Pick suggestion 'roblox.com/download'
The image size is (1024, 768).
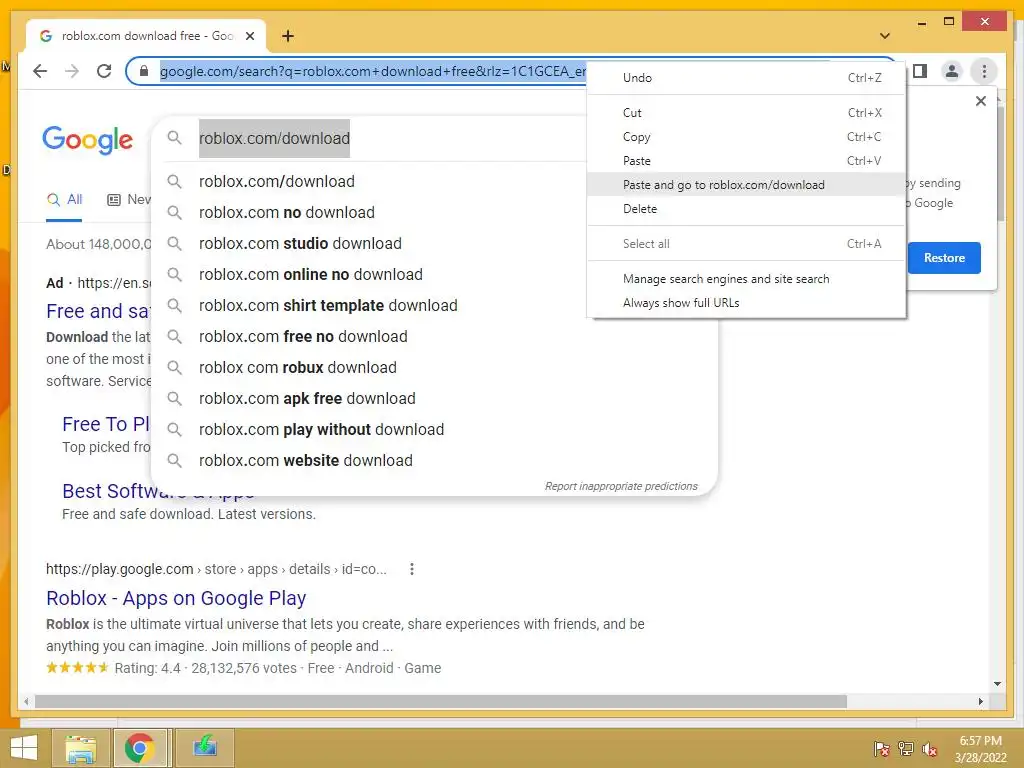(x=434, y=182)
